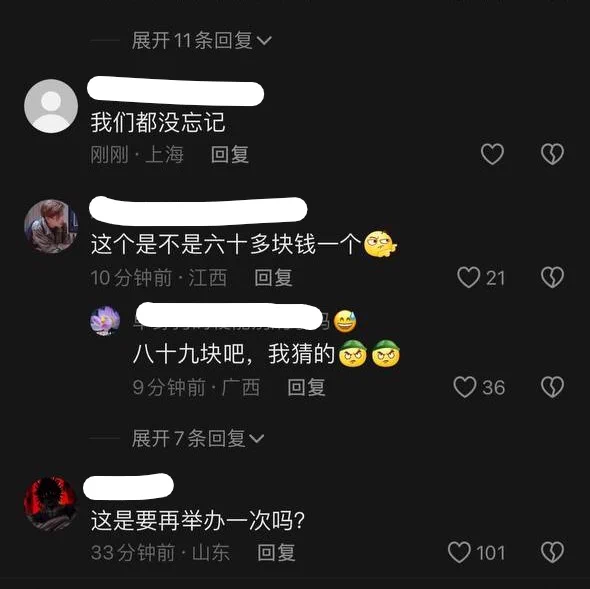The height and width of the screenshot is (589, 590).
Task: Reply to the 广西 comment from 9分钟前
Action: pos(306,387)
